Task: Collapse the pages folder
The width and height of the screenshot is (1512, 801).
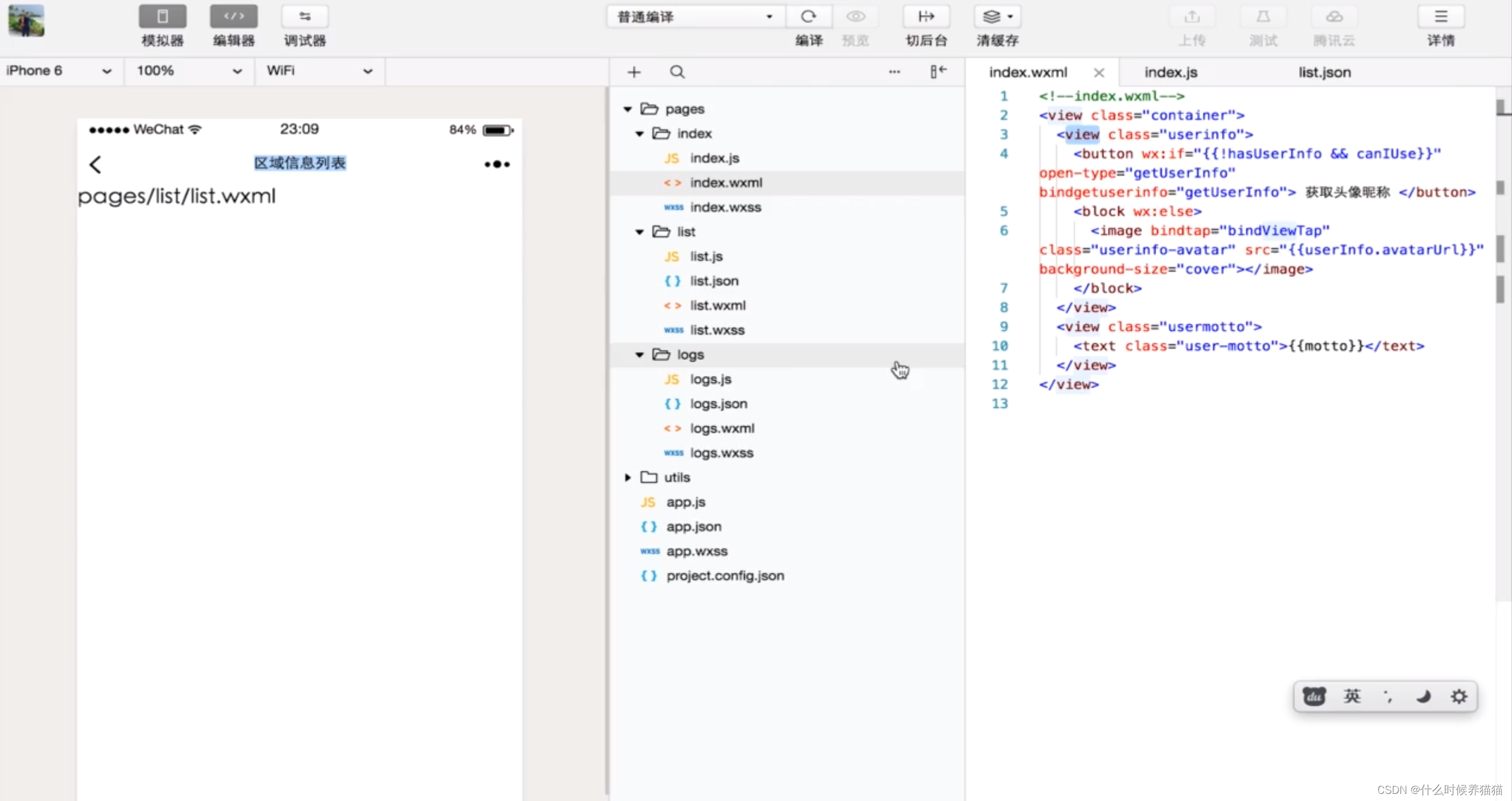Action: point(628,109)
